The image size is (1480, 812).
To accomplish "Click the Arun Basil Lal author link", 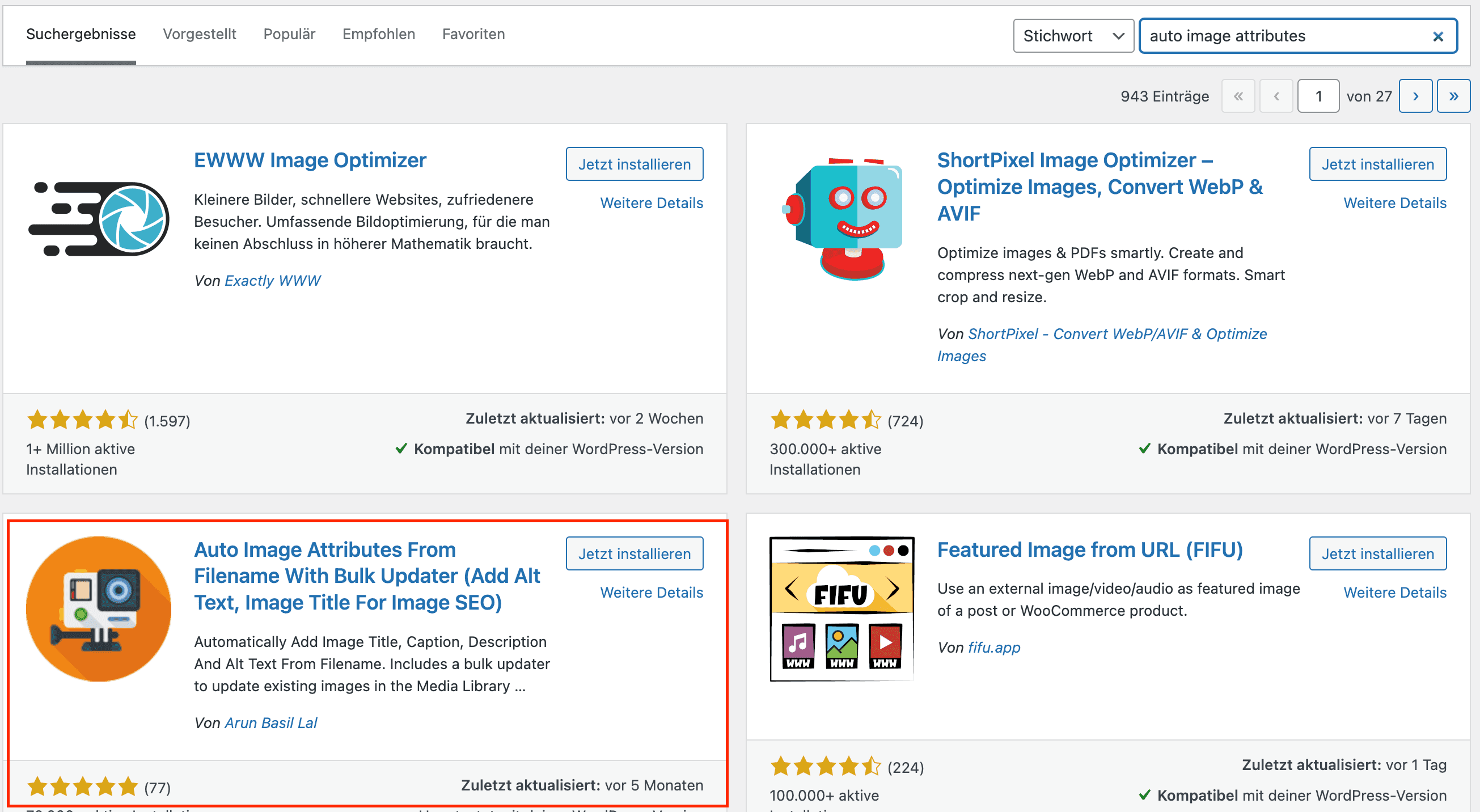I will coord(270,722).
